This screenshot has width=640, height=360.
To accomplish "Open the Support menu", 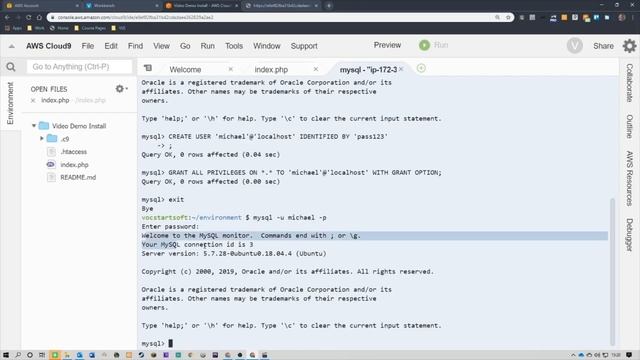I will tap(304, 46).
